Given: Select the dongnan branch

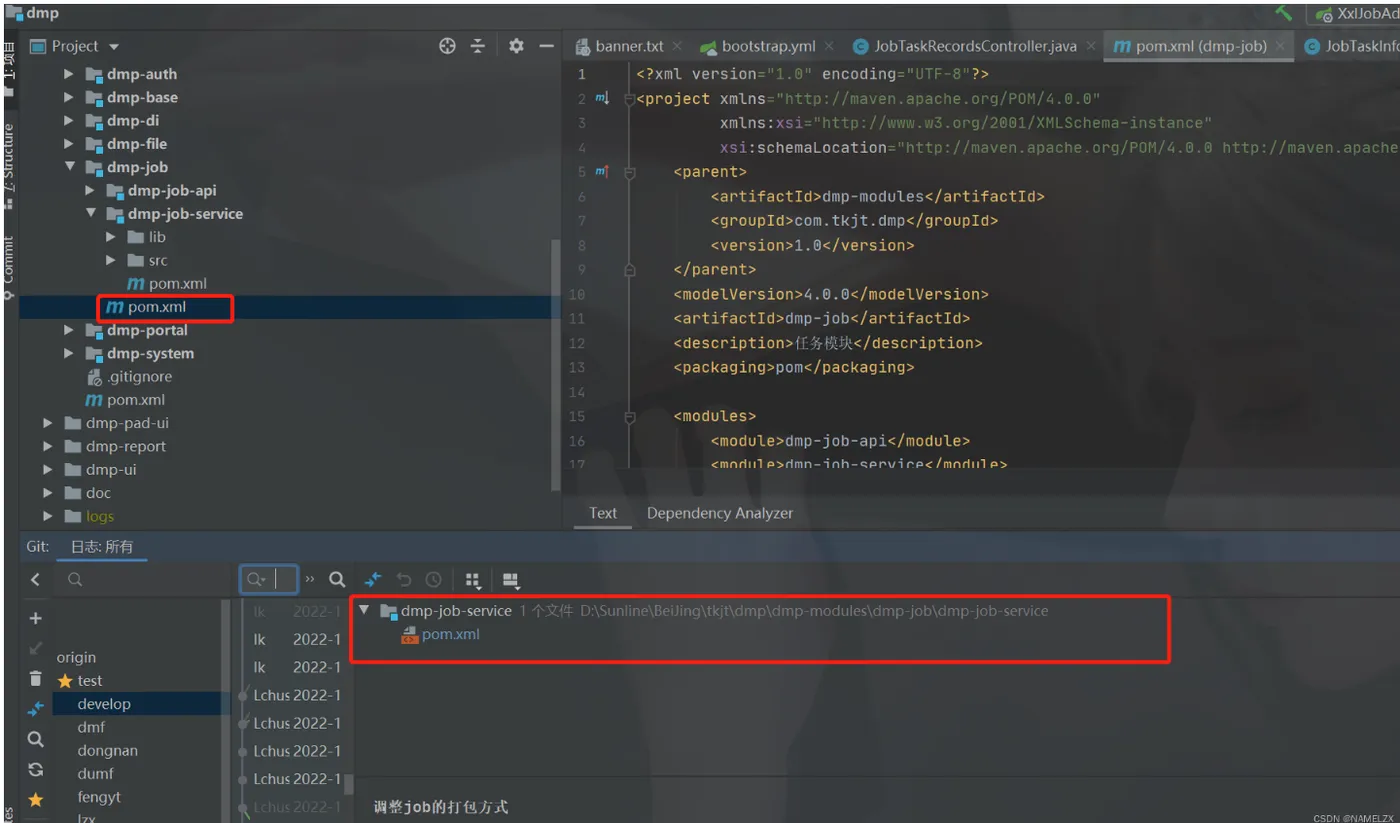Looking at the screenshot, I should tap(107, 750).
